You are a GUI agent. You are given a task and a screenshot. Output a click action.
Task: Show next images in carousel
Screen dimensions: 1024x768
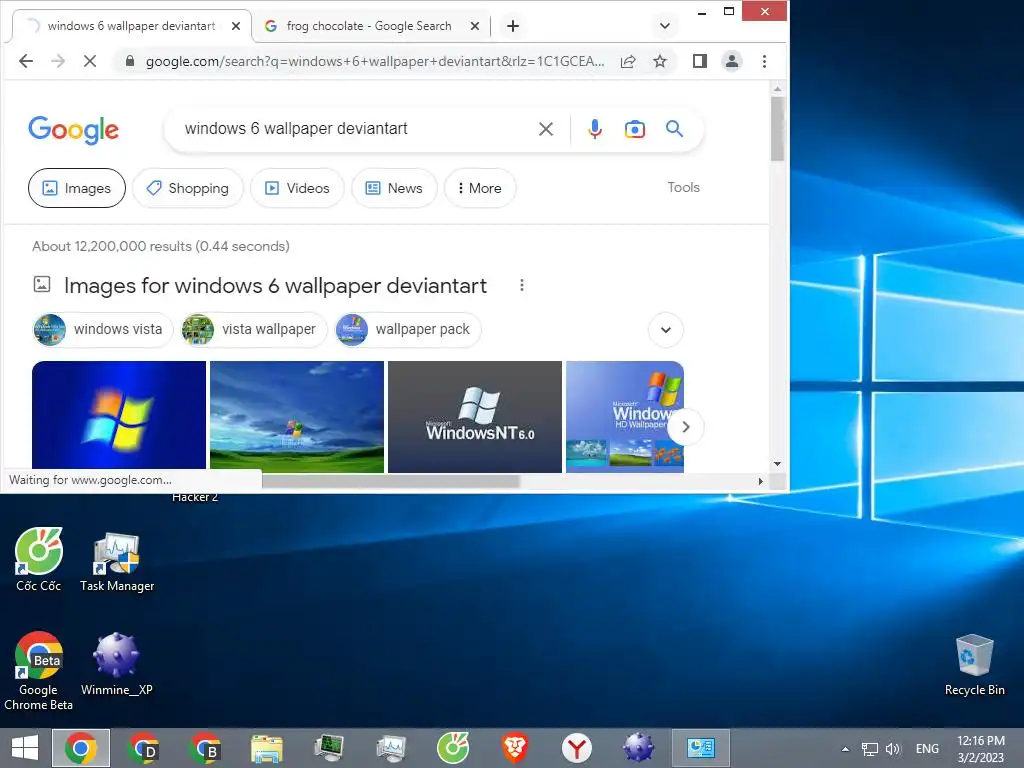click(x=685, y=427)
